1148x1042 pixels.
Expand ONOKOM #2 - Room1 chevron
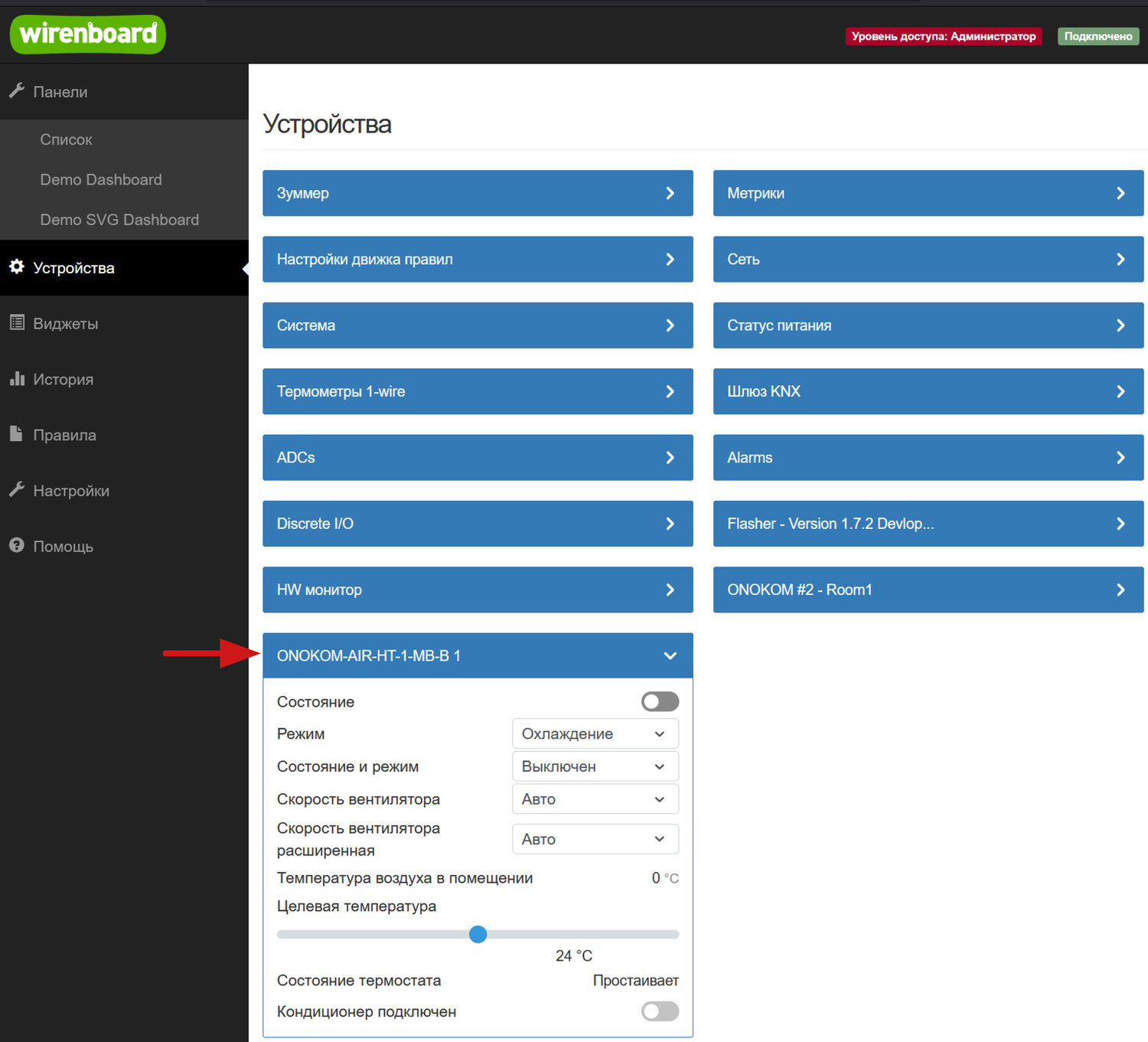(1120, 590)
